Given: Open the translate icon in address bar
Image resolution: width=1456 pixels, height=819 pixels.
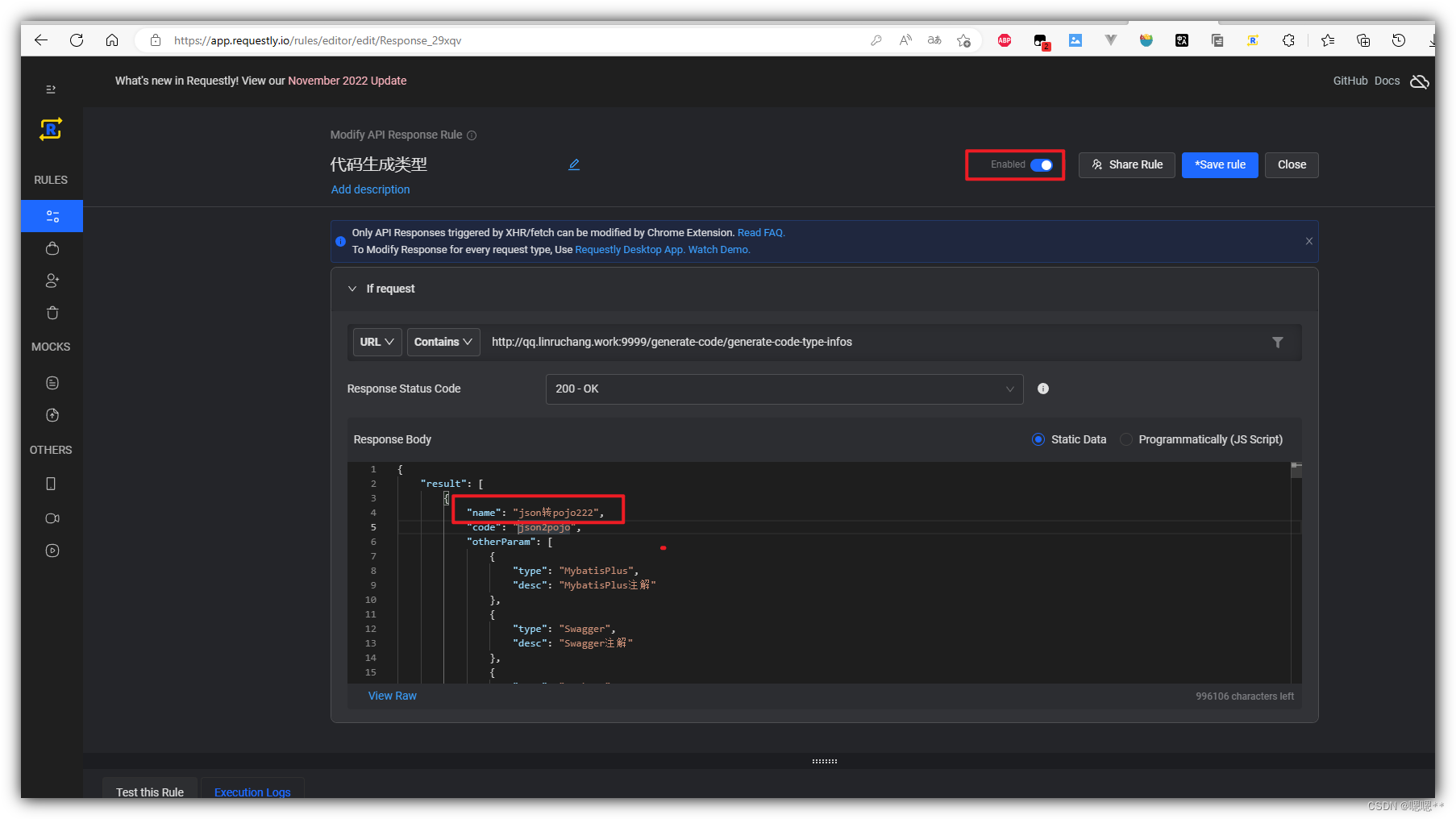Looking at the screenshot, I should click(934, 40).
